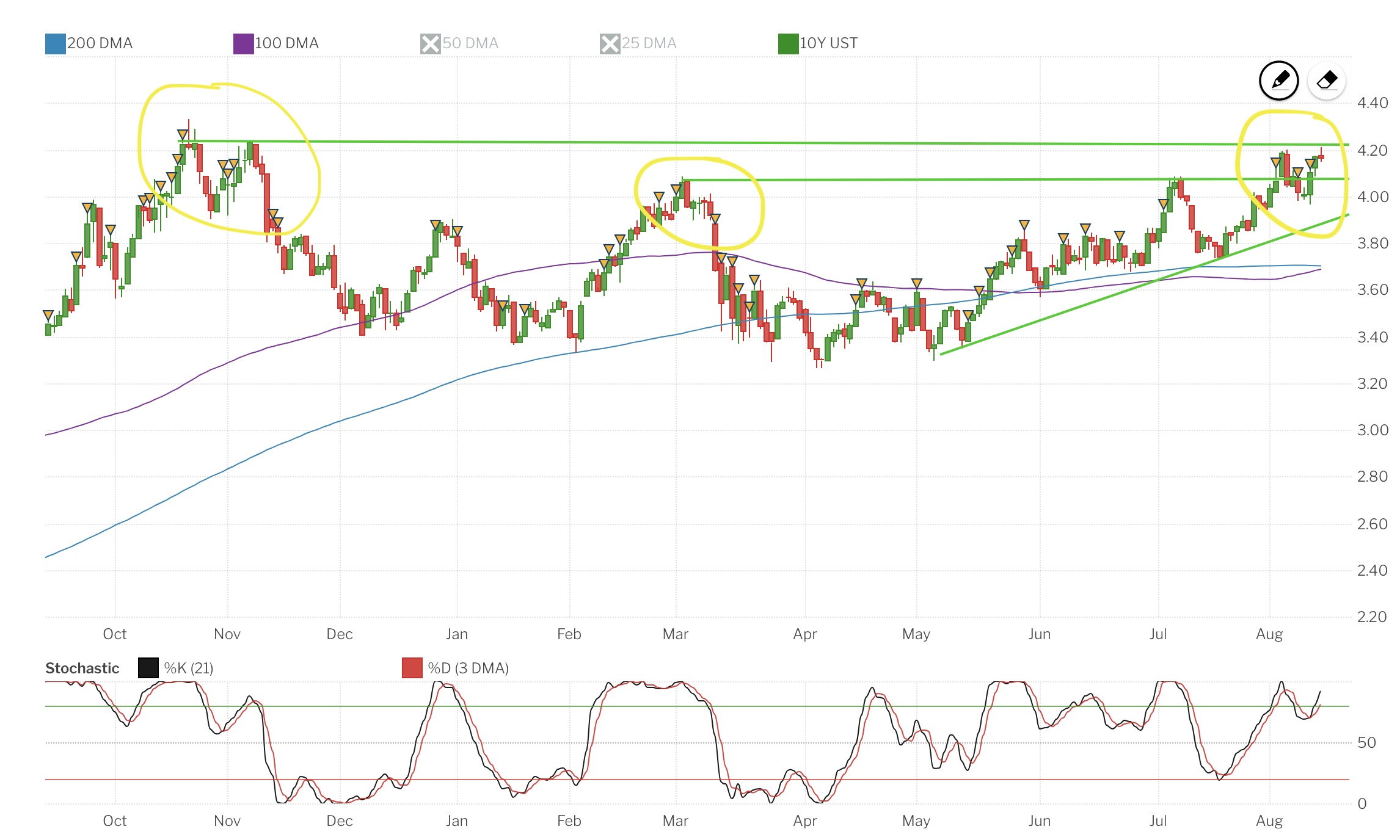Select the eraser tool
This screenshot has width=1400, height=840.
click(x=1327, y=81)
